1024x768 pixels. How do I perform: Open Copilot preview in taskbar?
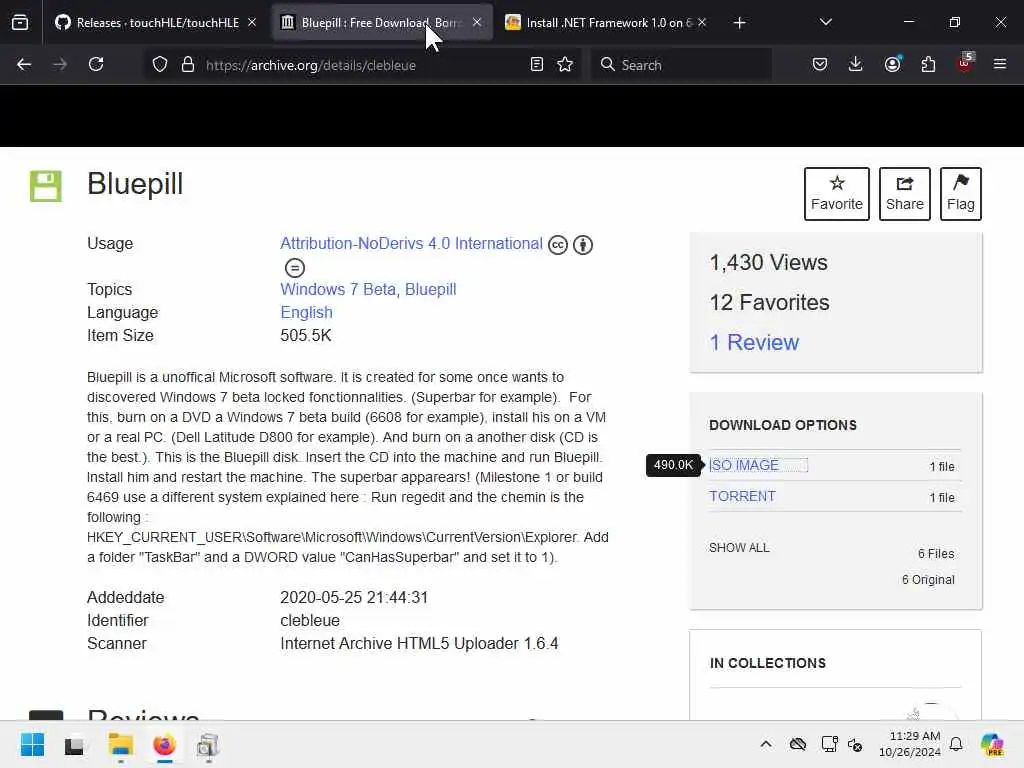pos(992,744)
